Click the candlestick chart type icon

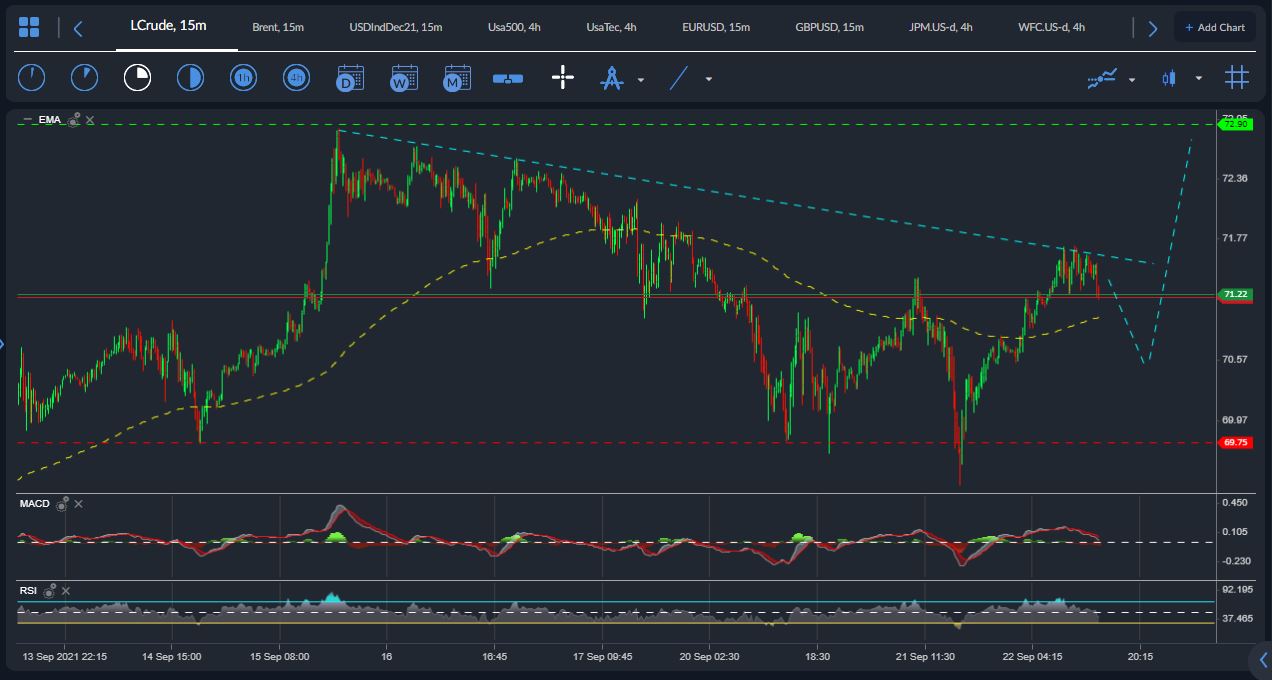coord(1168,78)
